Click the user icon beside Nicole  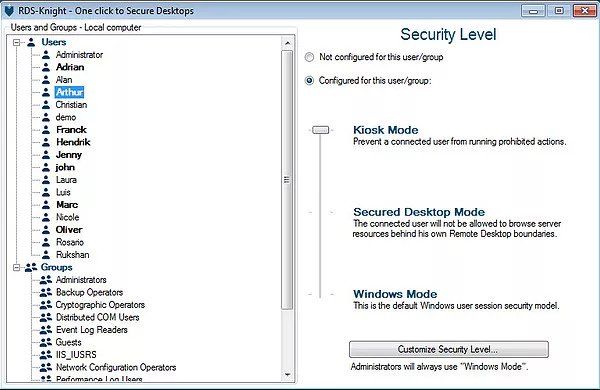coord(46,217)
